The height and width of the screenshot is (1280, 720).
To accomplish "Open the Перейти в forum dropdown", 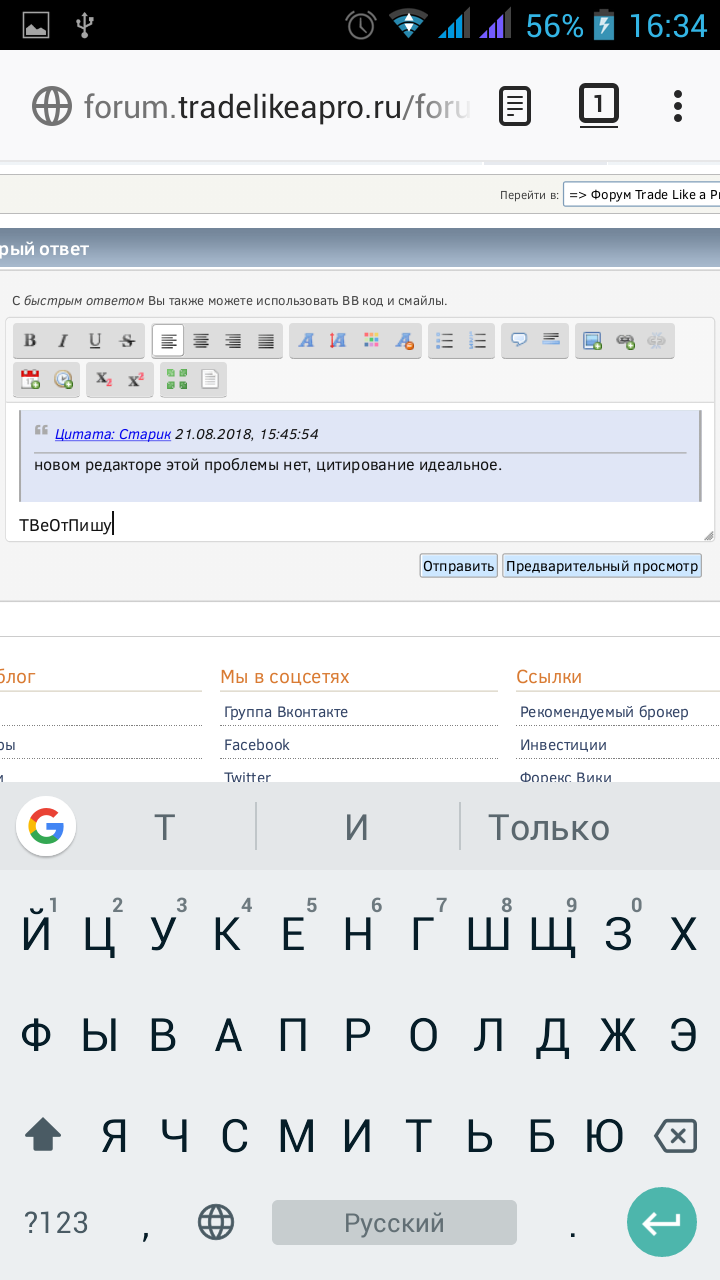I will (x=641, y=195).
